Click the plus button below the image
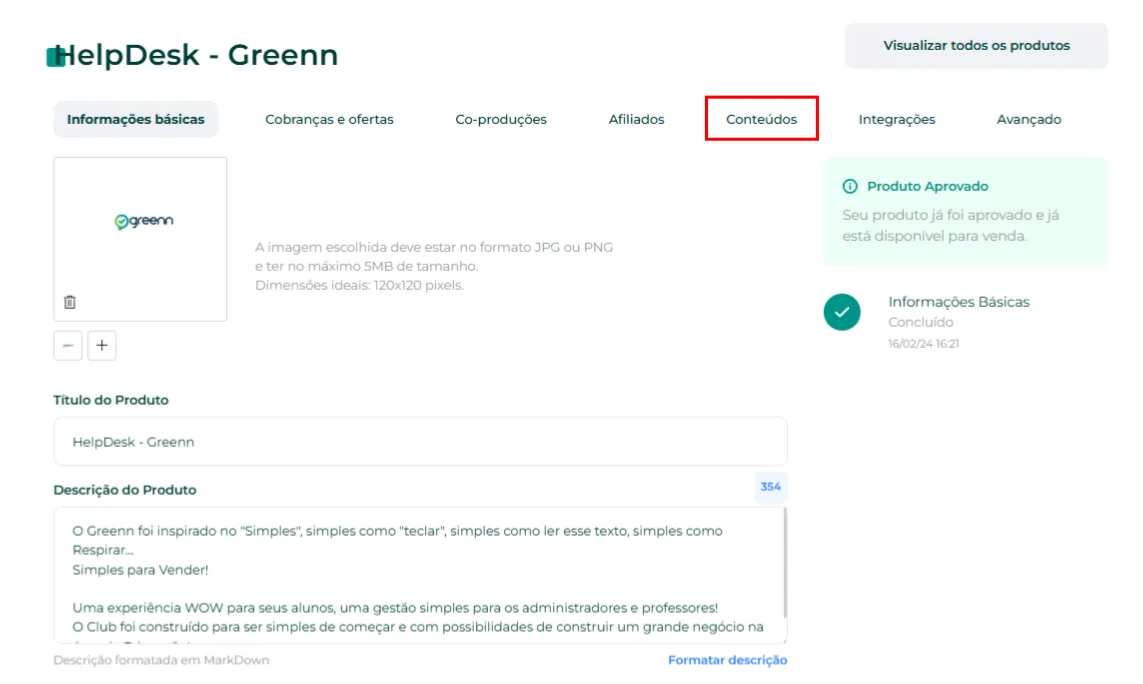 (x=102, y=346)
